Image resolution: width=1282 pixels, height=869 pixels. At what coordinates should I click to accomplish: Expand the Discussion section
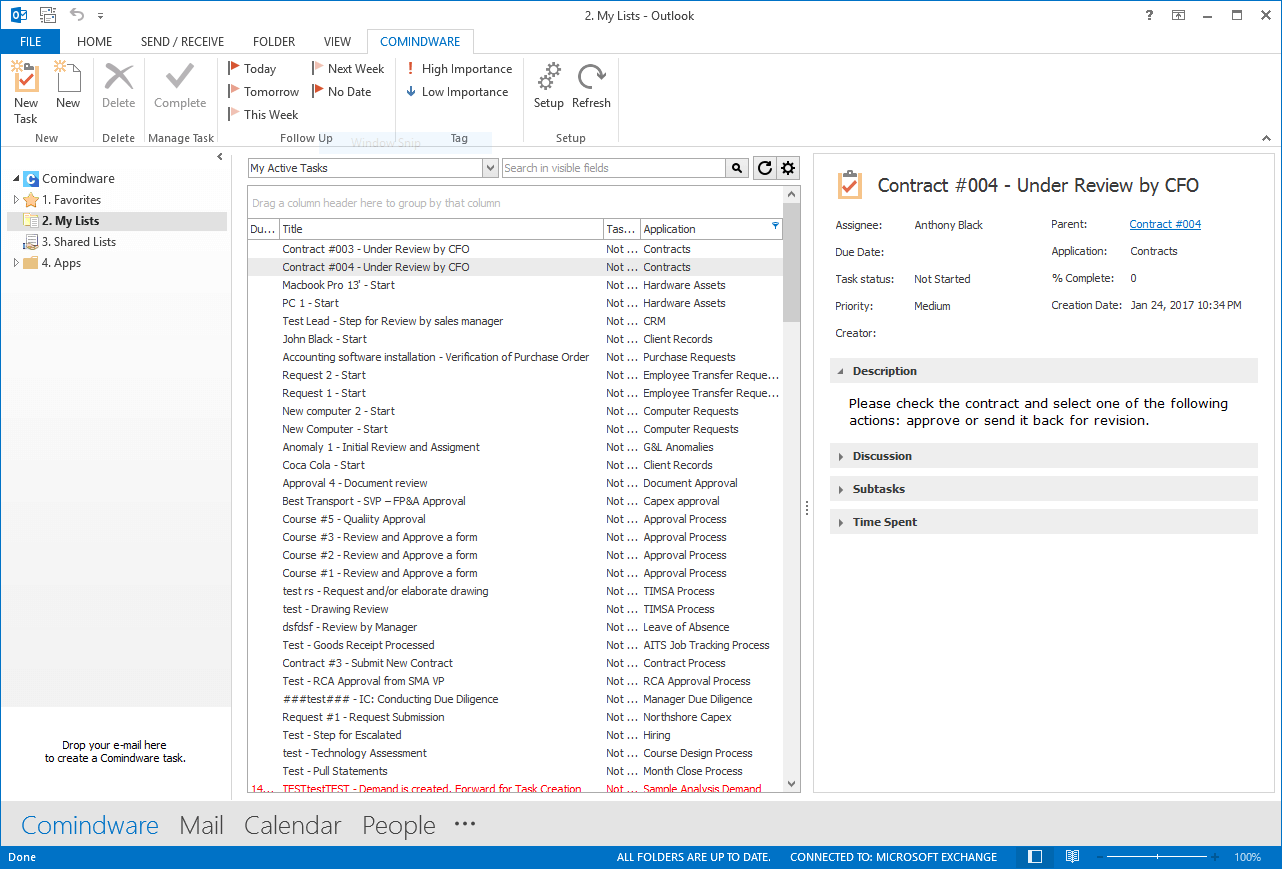pyautogui.click(x=841, y=456)
